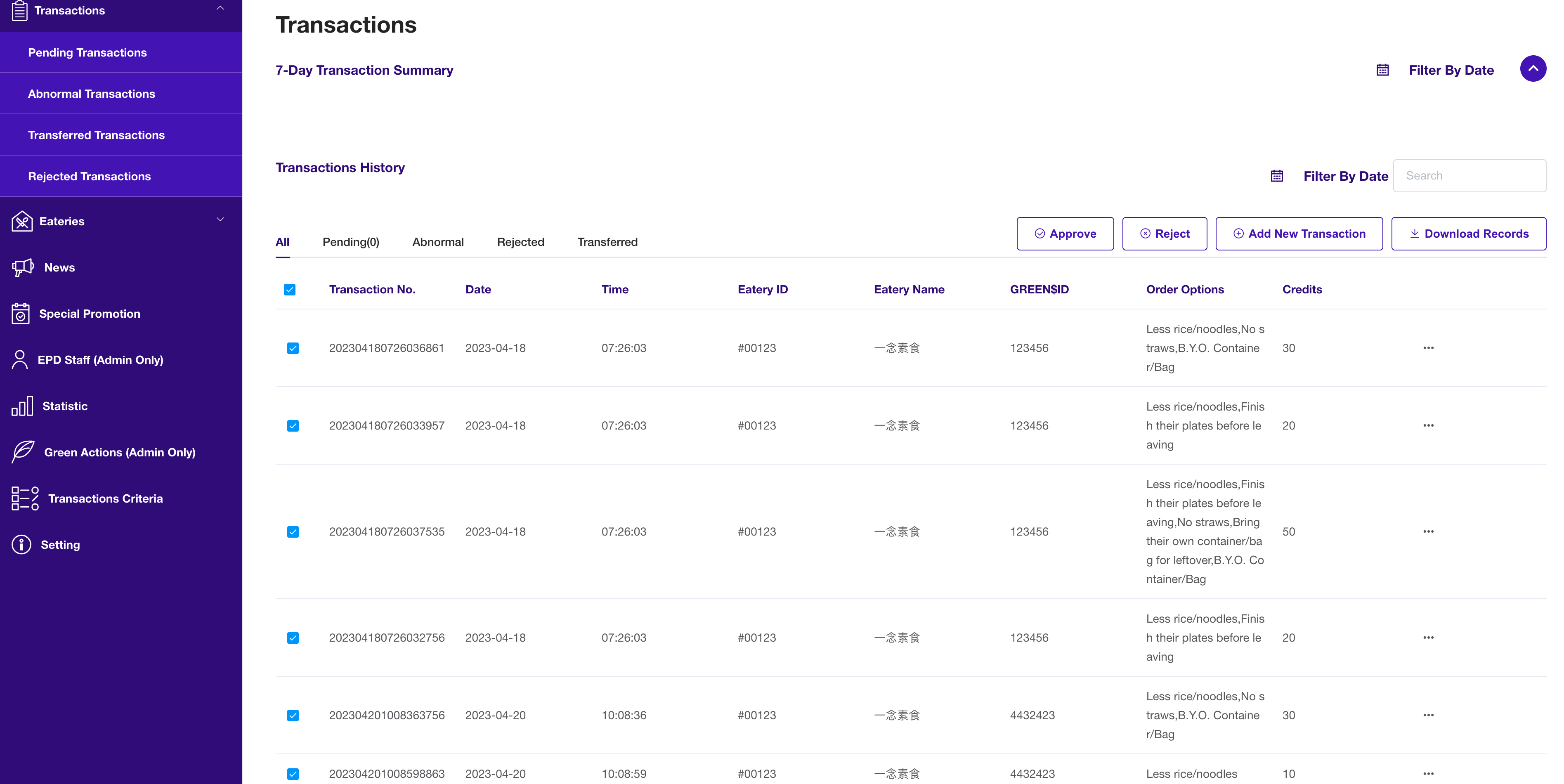Switch to the Abnormal tab
1564x784 pixels.
(x=438, y=242)
